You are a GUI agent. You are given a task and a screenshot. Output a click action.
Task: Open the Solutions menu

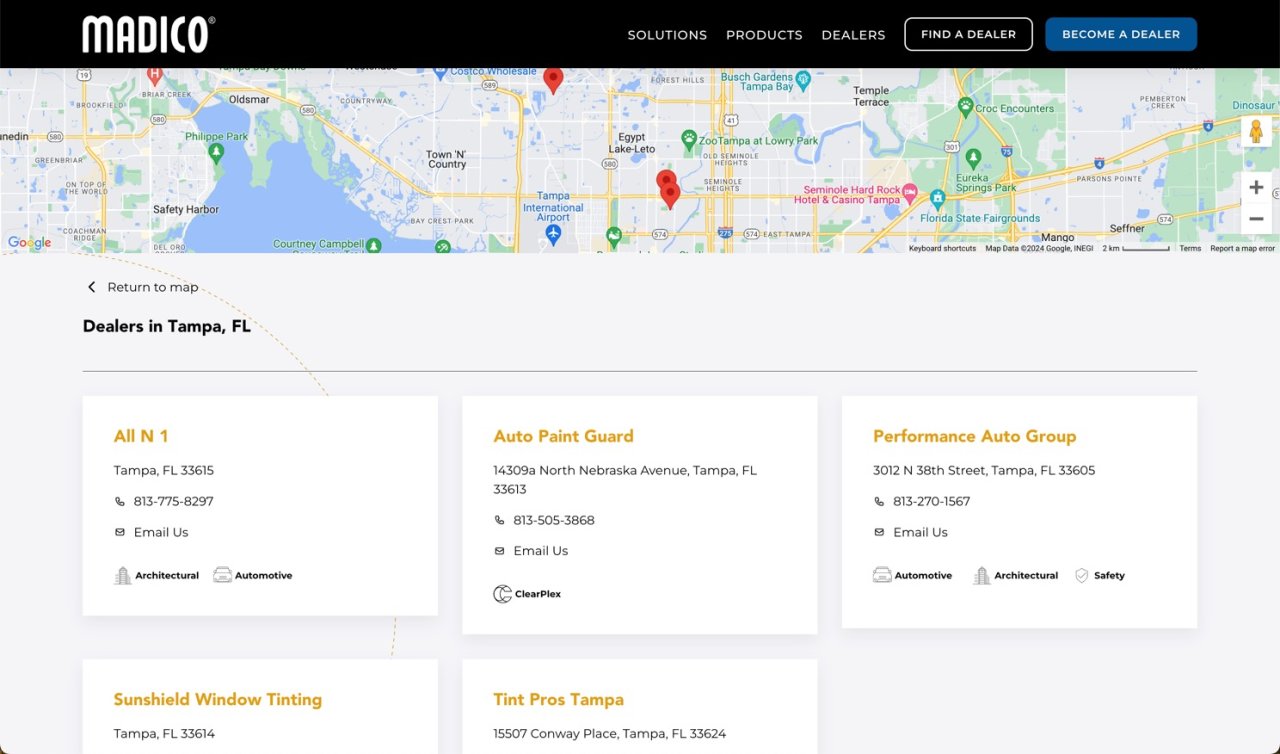tap(667, 35)
